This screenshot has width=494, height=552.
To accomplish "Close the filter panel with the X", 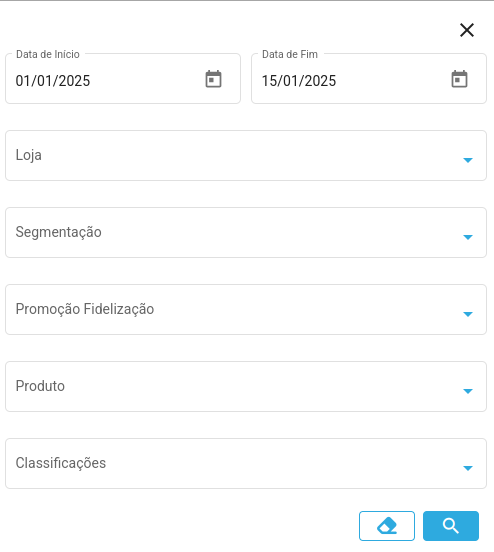I will [467, 30].
